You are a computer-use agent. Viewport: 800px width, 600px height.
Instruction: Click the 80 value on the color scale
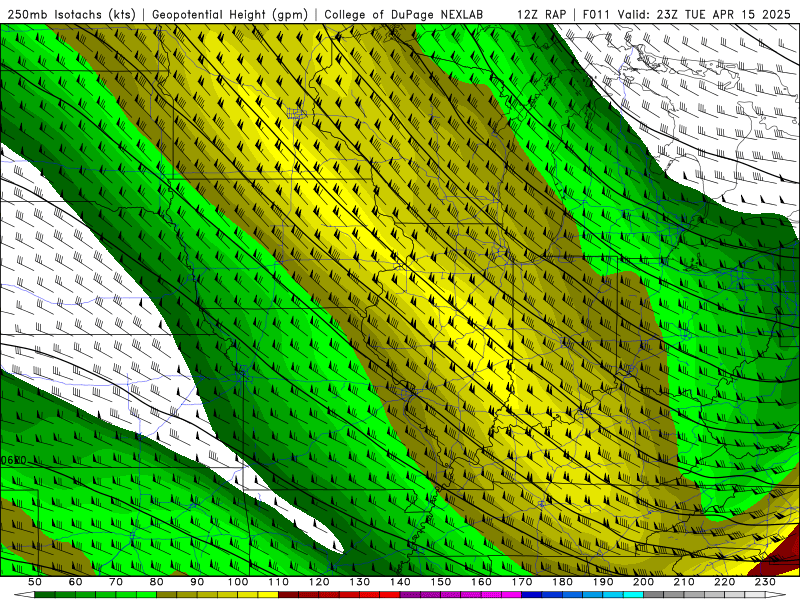point(157,582)
